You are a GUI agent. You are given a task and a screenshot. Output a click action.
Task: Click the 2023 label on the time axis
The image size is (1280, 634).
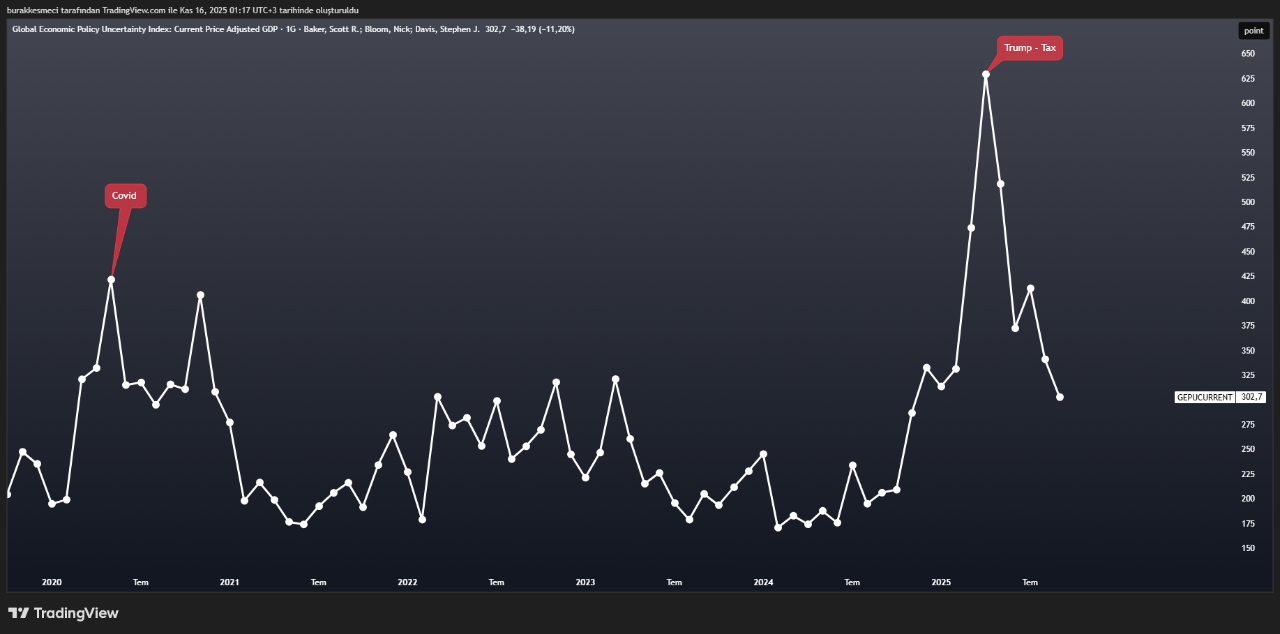pyautogui.click(x=585, y=582)
